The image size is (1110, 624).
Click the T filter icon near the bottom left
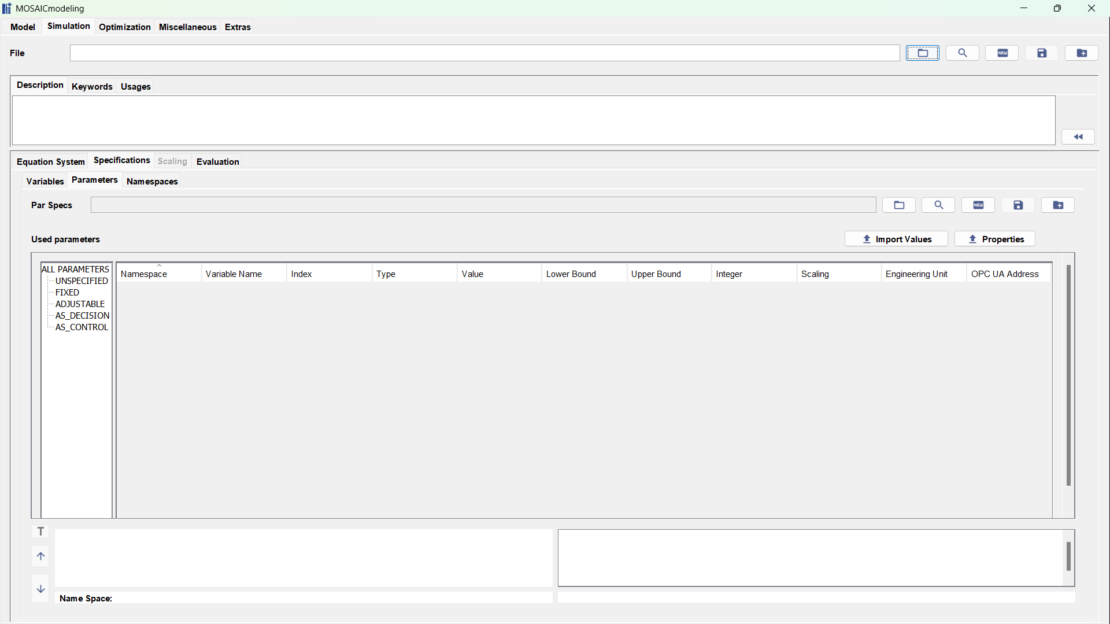tap(40, 531)
